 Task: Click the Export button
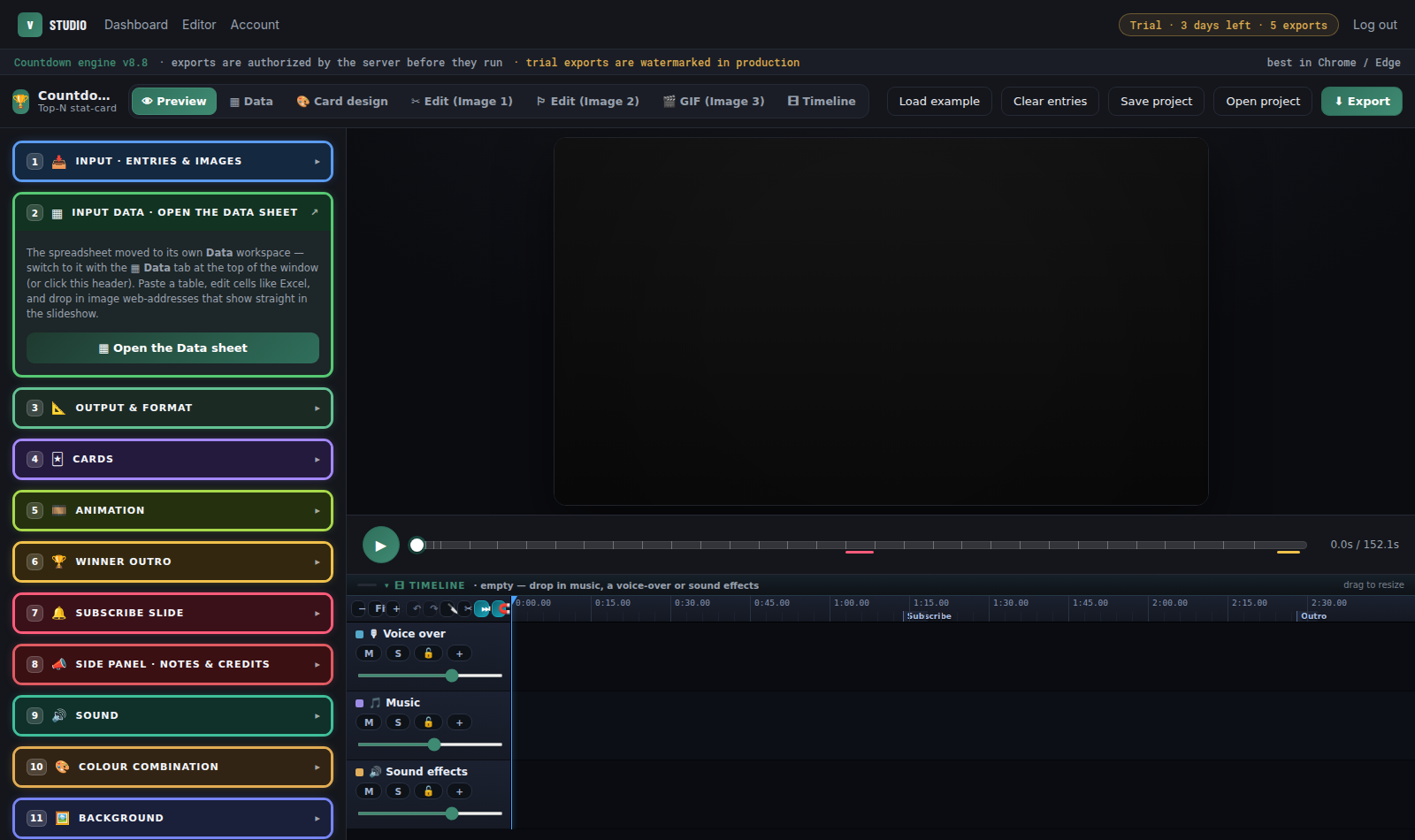point(1362,102)
